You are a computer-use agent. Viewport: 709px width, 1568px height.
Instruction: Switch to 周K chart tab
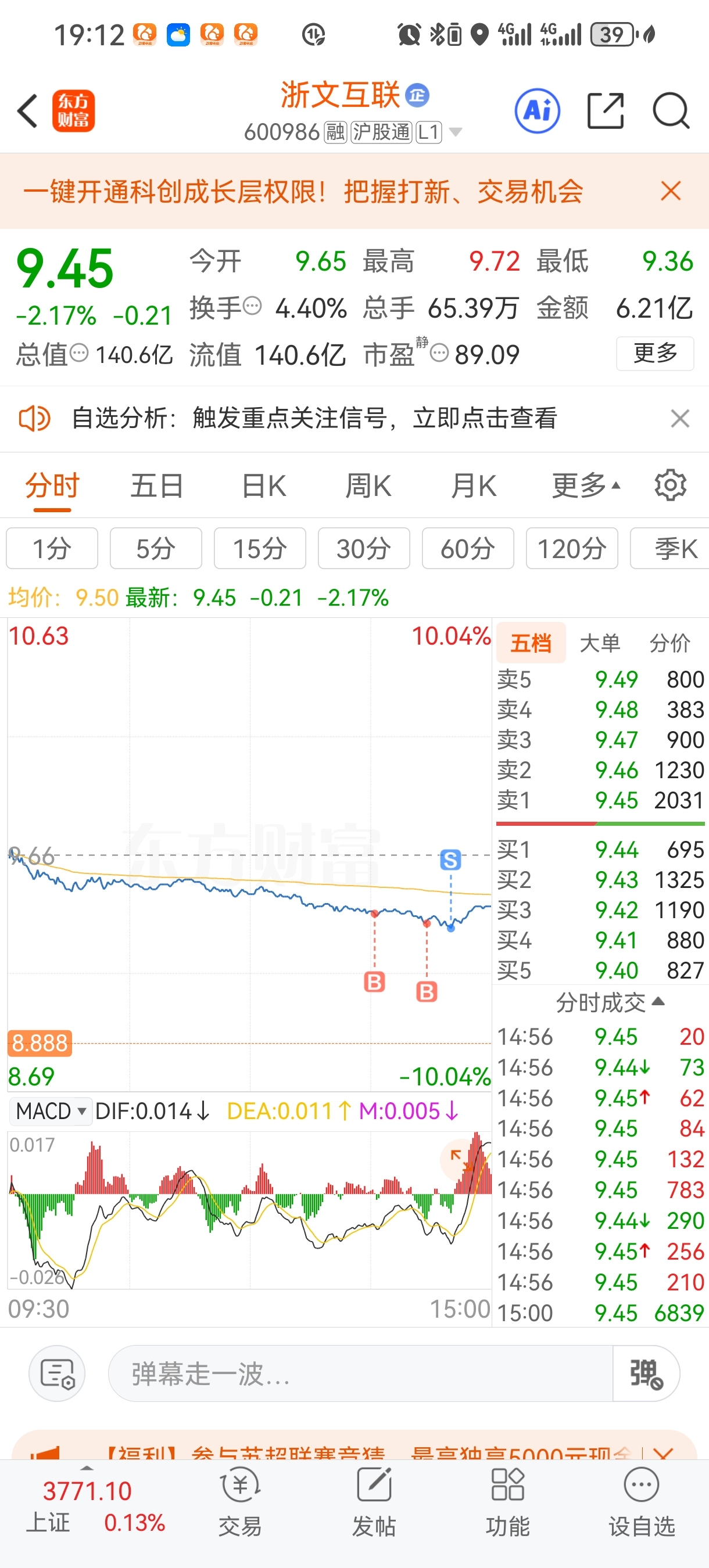click(368, 486)
